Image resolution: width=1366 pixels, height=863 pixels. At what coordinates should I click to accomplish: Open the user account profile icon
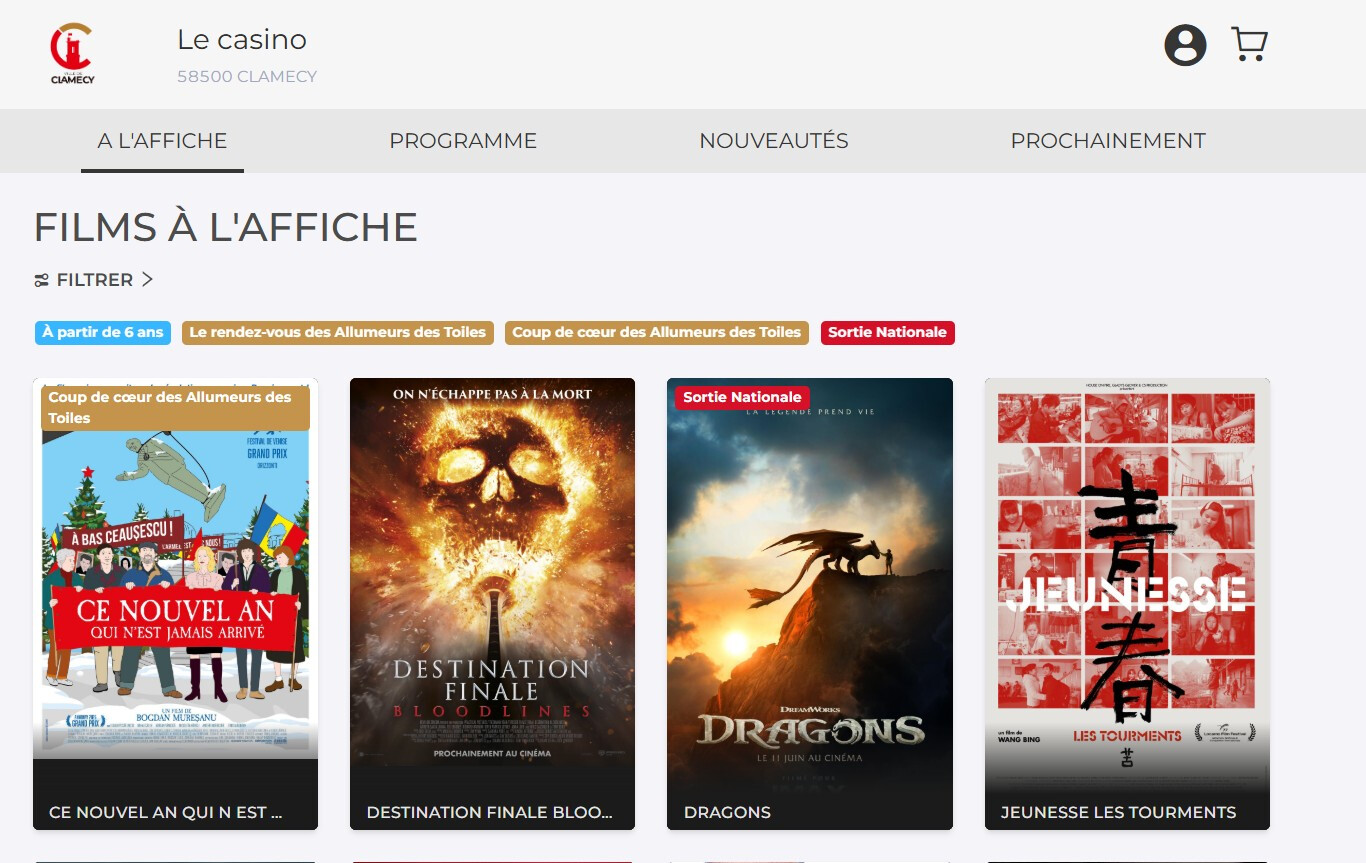(1185, 45)
